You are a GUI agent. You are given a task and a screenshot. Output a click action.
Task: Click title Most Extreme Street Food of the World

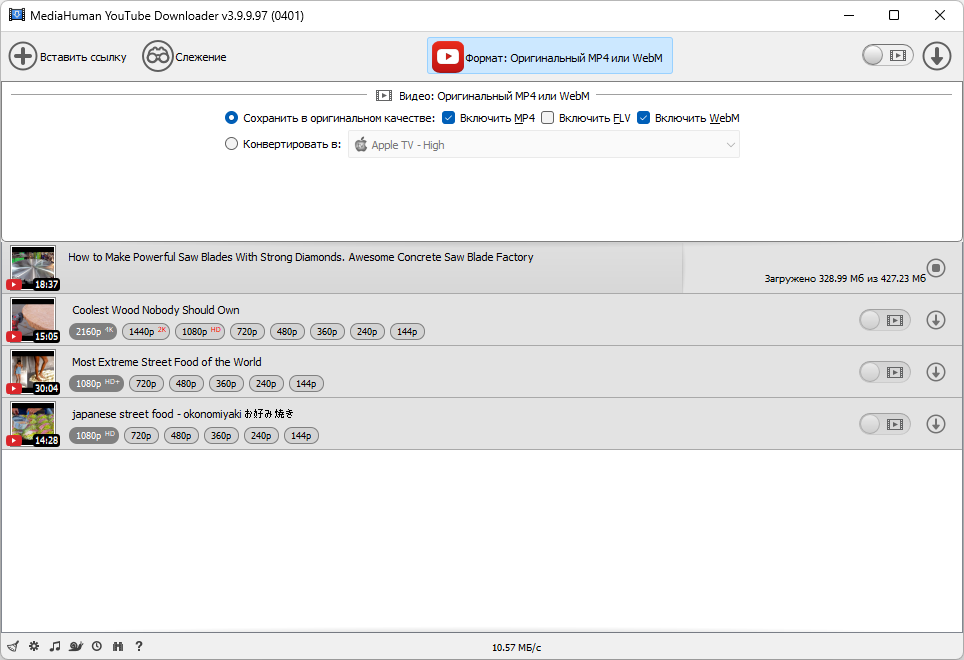[167, 362]
